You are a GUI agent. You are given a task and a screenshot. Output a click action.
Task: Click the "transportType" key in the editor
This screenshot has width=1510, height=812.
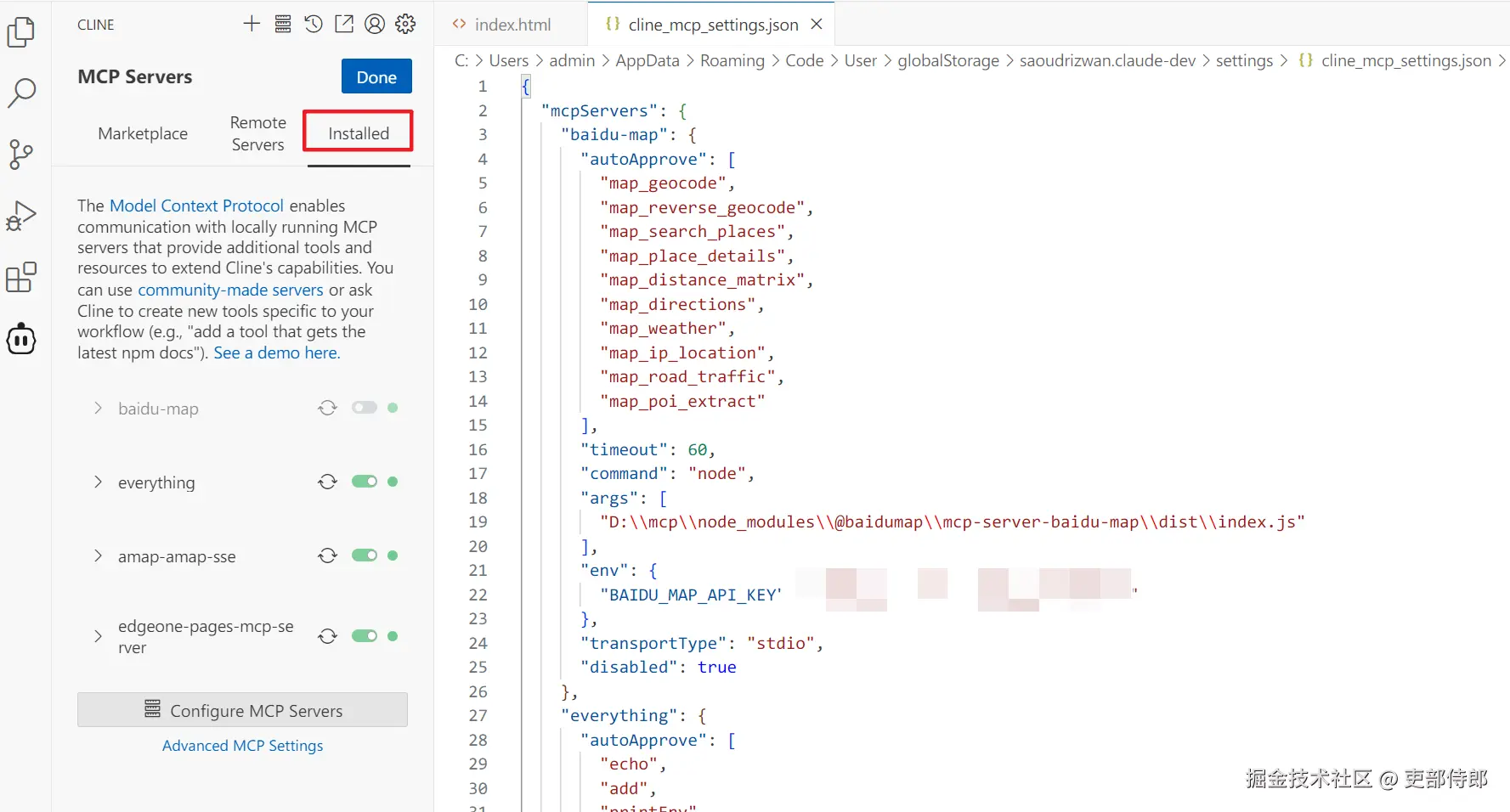coord(653,643)
